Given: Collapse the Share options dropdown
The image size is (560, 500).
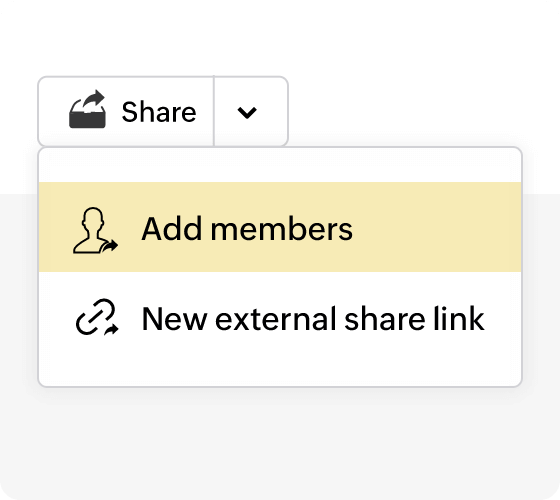Looking at the screenshot, I should (x=251, y=111).
